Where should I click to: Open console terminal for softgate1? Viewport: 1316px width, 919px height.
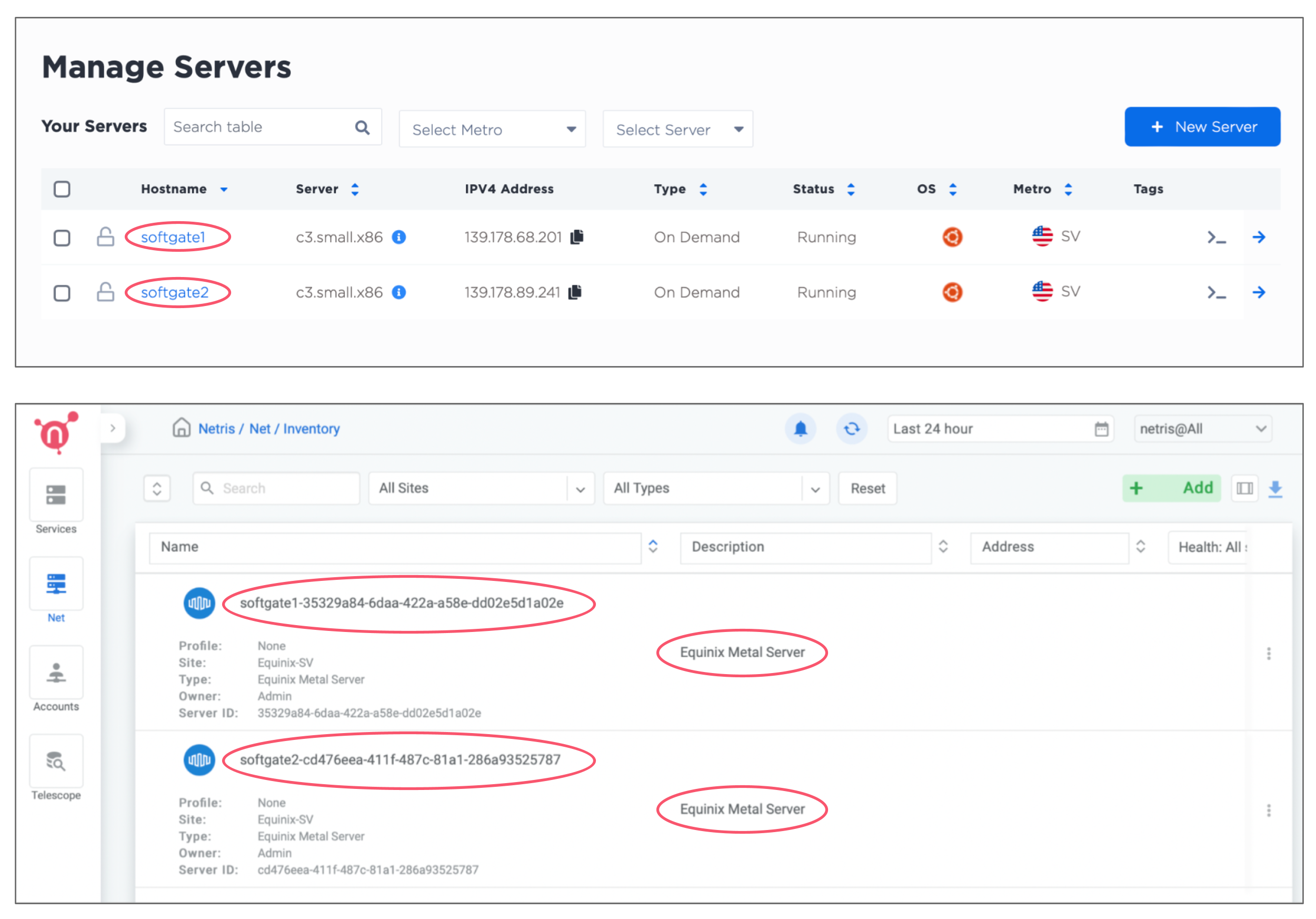1215,238
